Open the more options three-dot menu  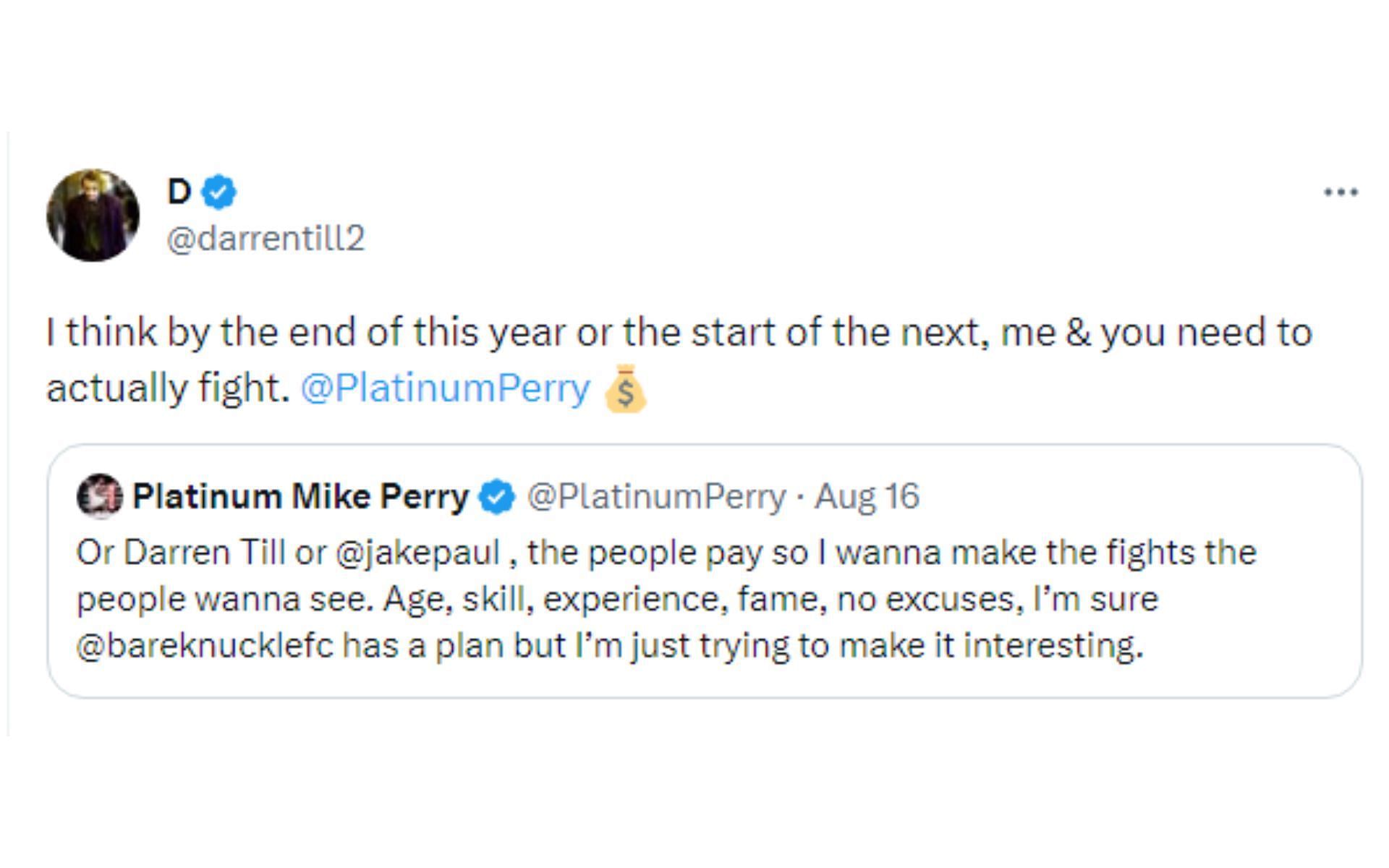[x=1341, y=192]
